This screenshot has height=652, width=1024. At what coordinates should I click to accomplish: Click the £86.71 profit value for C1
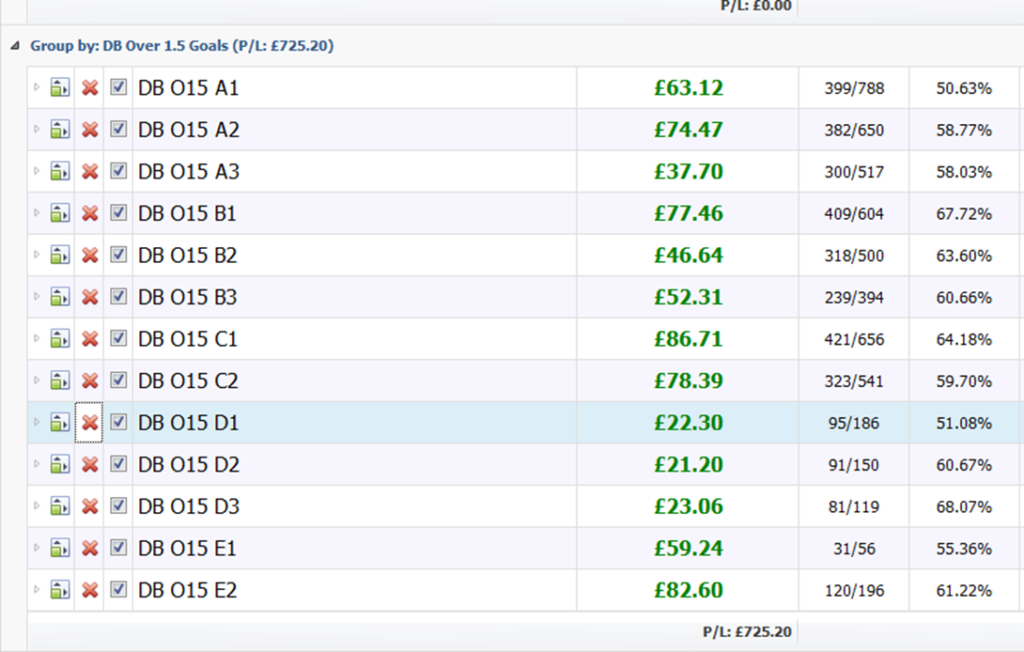click(688, 340)
